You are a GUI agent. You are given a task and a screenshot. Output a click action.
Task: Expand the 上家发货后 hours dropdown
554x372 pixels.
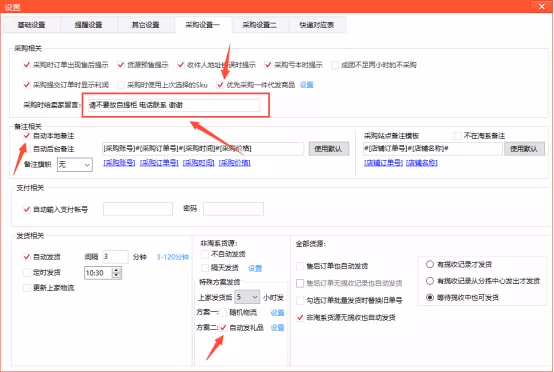(247, 297)
